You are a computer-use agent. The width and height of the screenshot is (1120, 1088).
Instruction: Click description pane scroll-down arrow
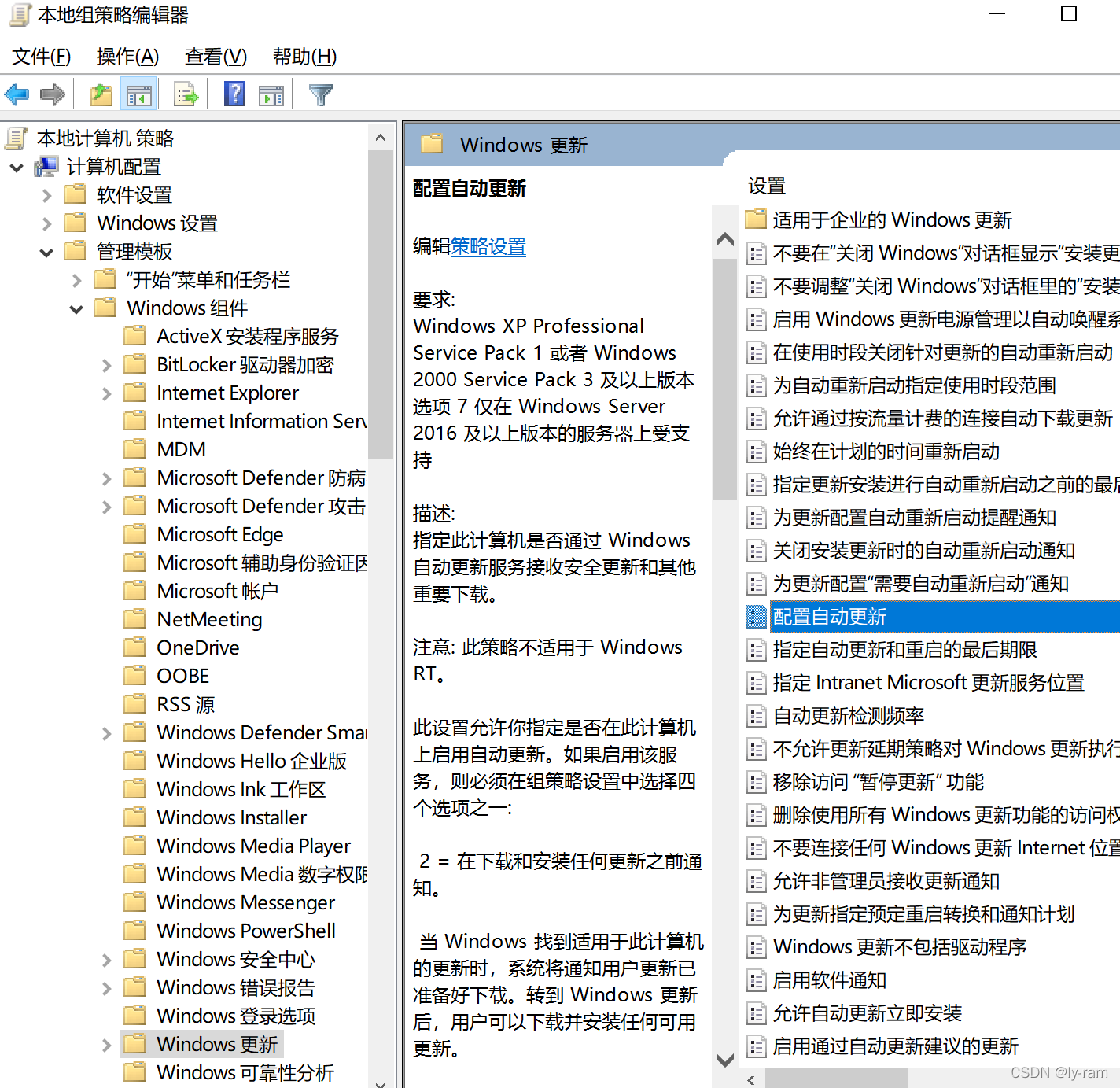pyautogui.click(x=725, y=1060)
